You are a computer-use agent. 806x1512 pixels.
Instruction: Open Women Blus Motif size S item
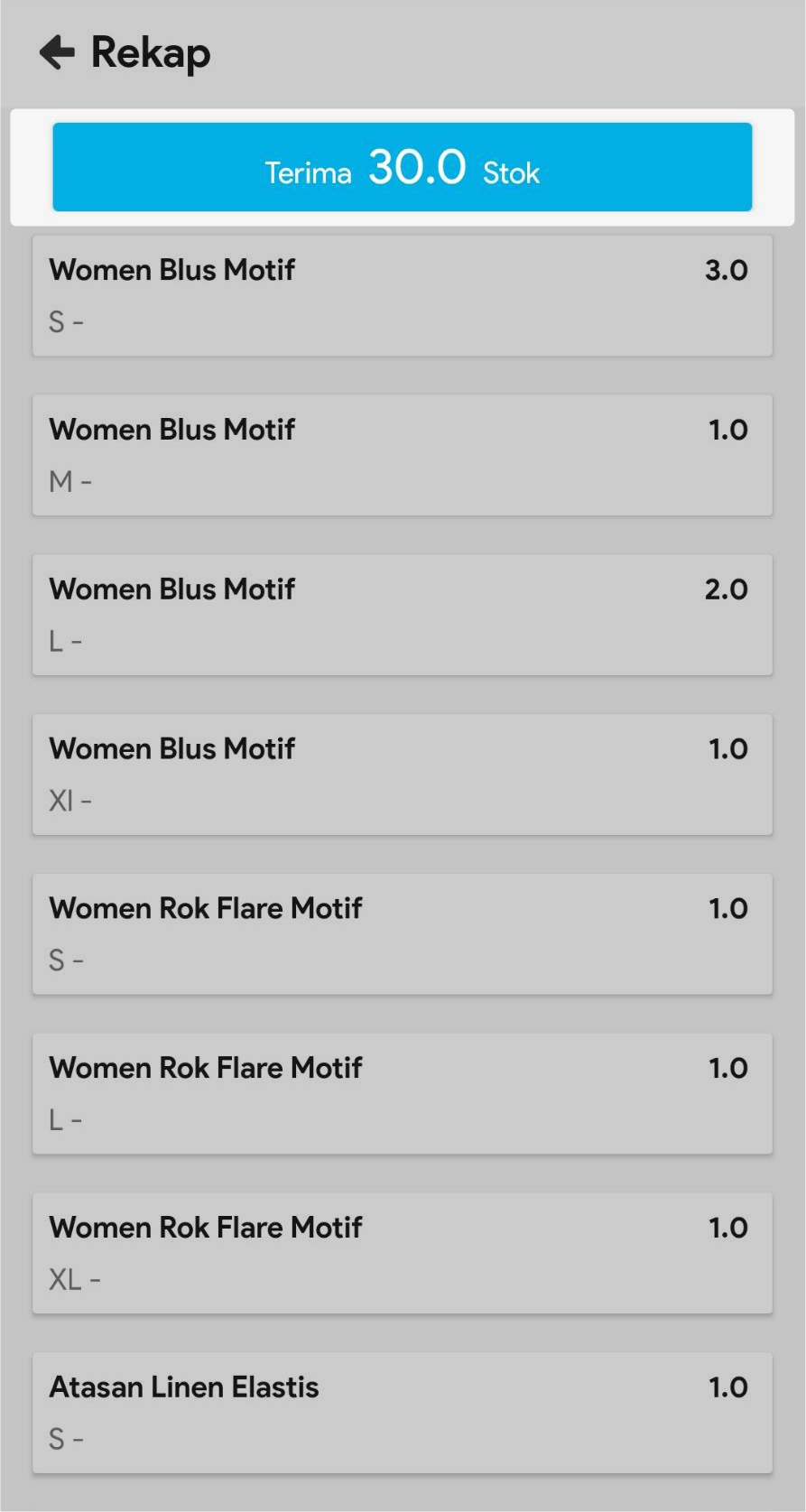click(402, 296)
